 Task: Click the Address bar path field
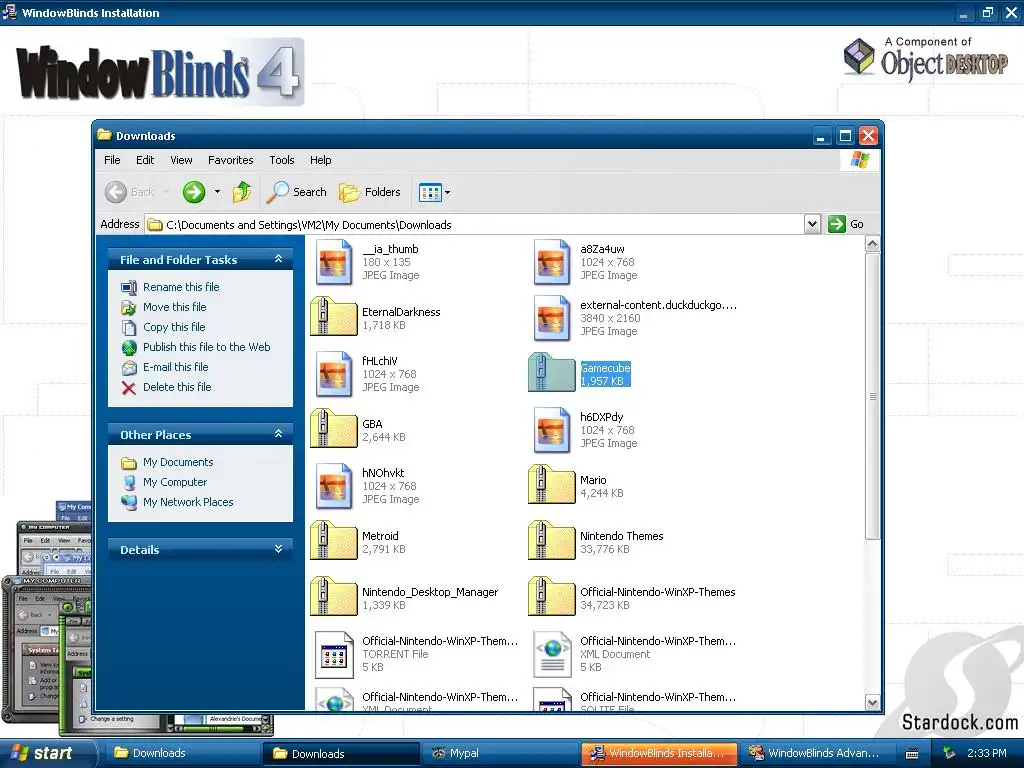click(475, 225)
